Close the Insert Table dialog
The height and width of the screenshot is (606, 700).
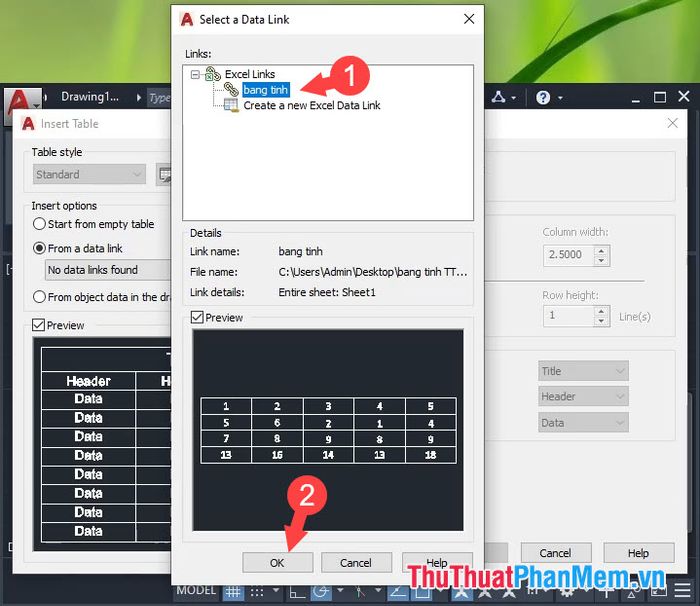(672, 123)
